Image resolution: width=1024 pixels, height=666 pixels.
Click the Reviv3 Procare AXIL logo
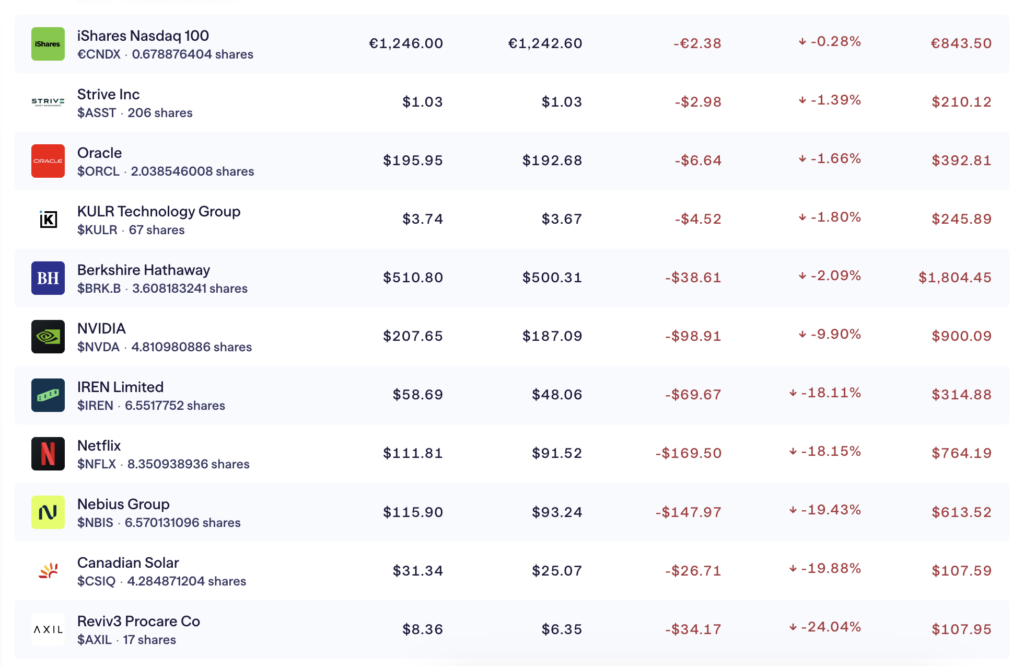click(x=48, y=629)
